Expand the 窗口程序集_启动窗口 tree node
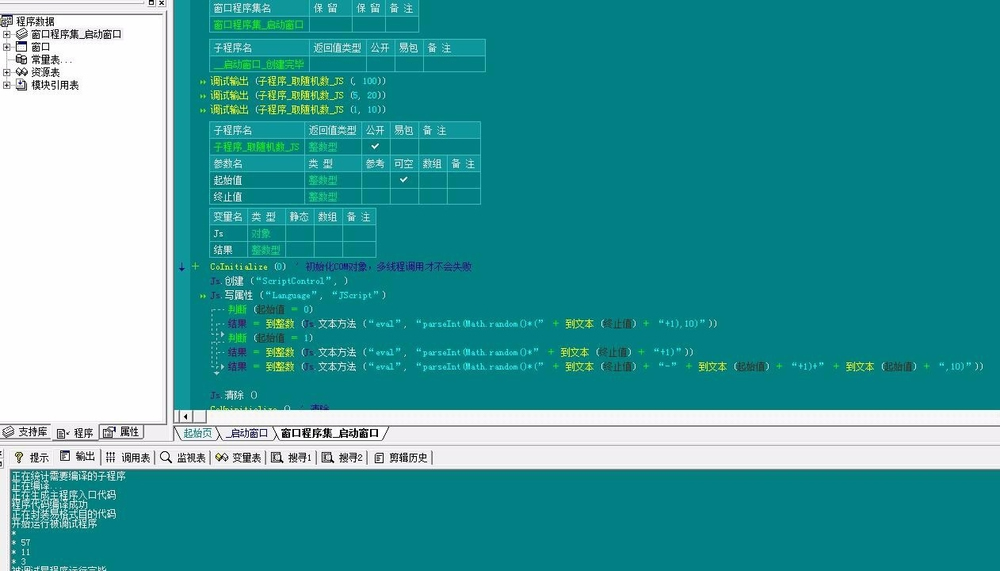 (x=7, y=34)
